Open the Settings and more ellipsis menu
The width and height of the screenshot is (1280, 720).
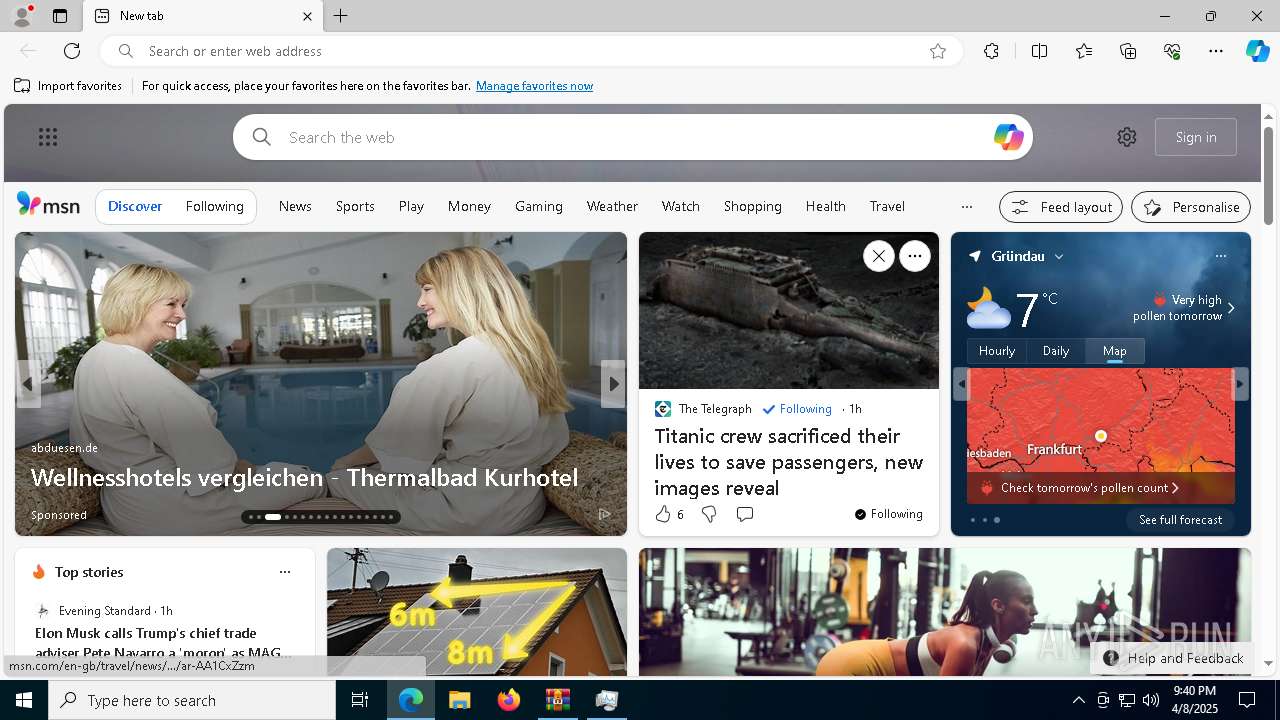pyautogui.click(x=1216, y=51)
